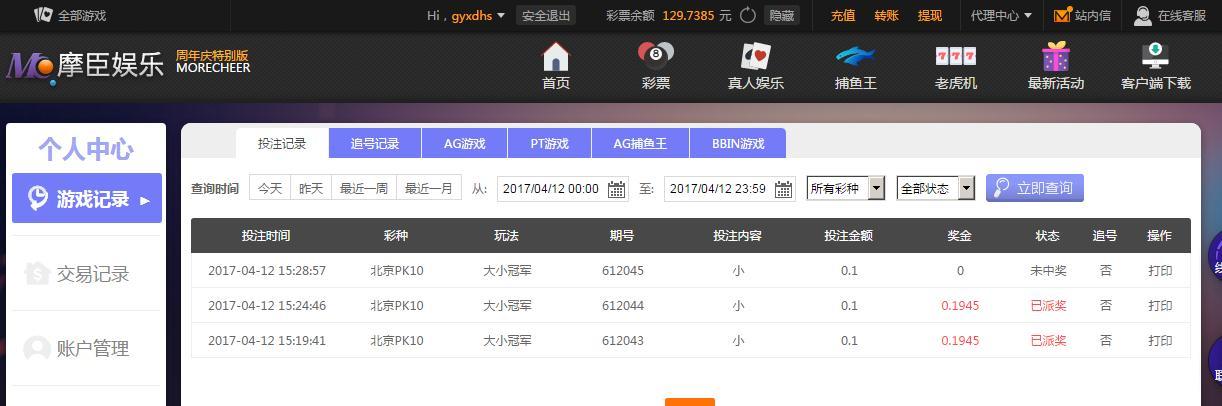Screen dimensions: 1222x406
Task: Click the 站内信 mail icon
Action: click(x=1063, y=15)
